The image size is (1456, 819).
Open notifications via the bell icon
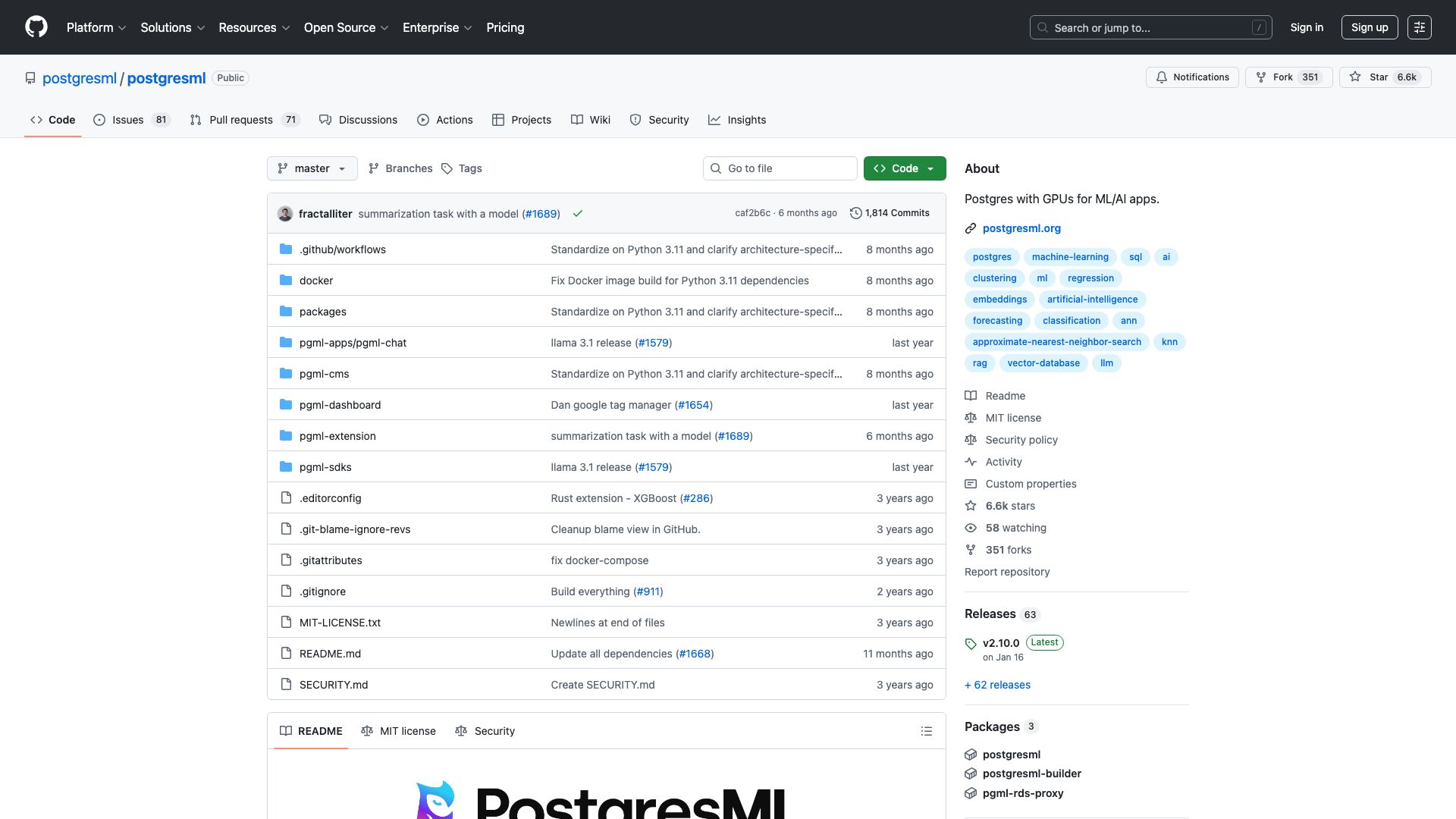tap(1163, 77)
